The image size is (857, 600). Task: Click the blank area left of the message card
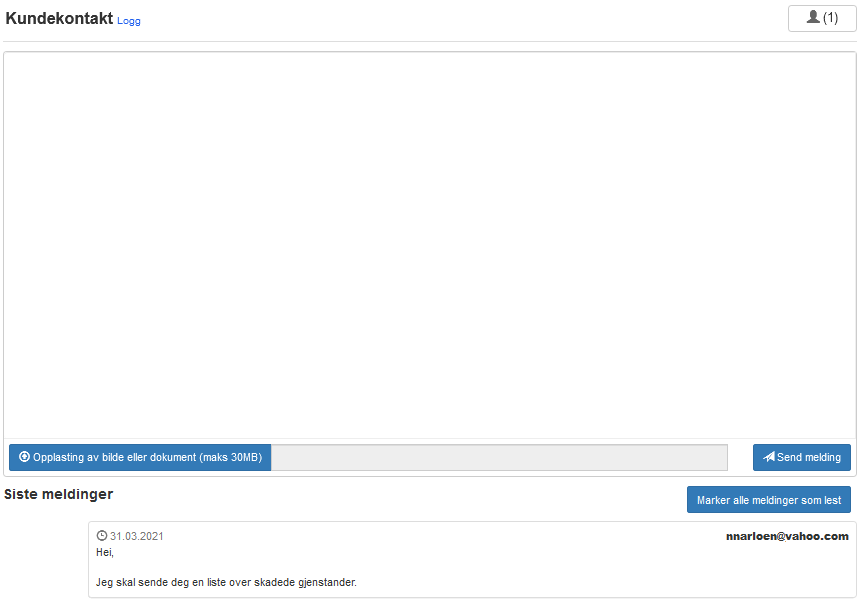click(45, 559)
